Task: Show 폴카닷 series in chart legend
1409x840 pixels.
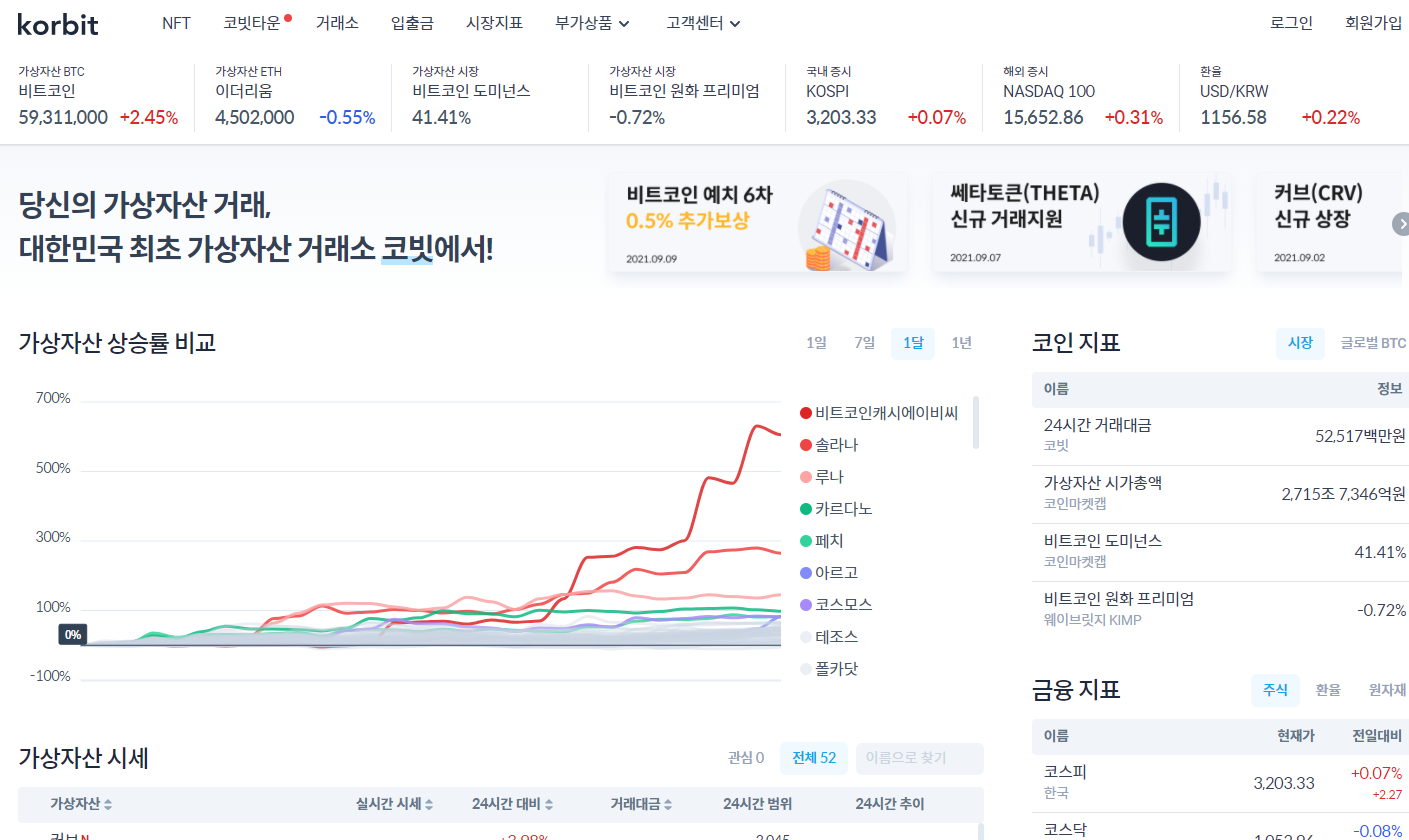Action: click(x=828, y=669)
